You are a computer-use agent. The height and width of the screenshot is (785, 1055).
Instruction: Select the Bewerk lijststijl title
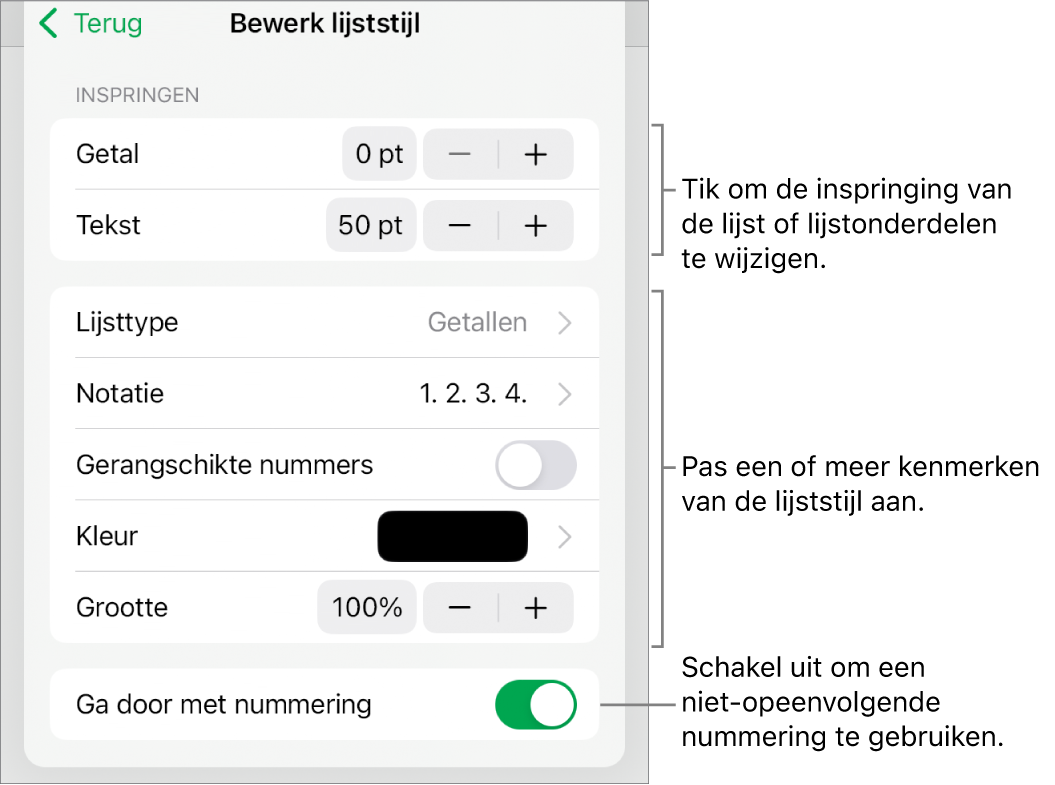coord(324,23)
